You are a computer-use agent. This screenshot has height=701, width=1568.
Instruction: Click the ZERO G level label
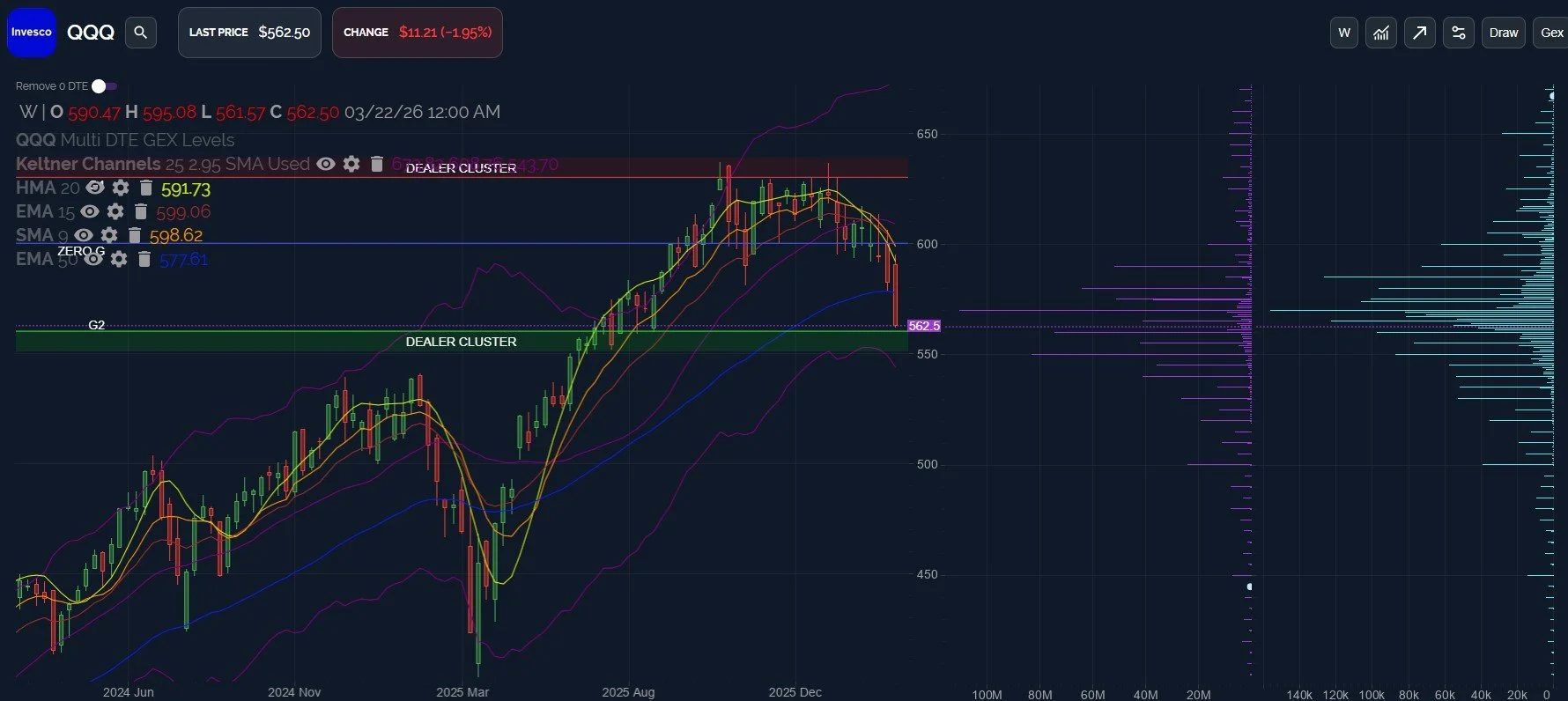coord(81,251)
